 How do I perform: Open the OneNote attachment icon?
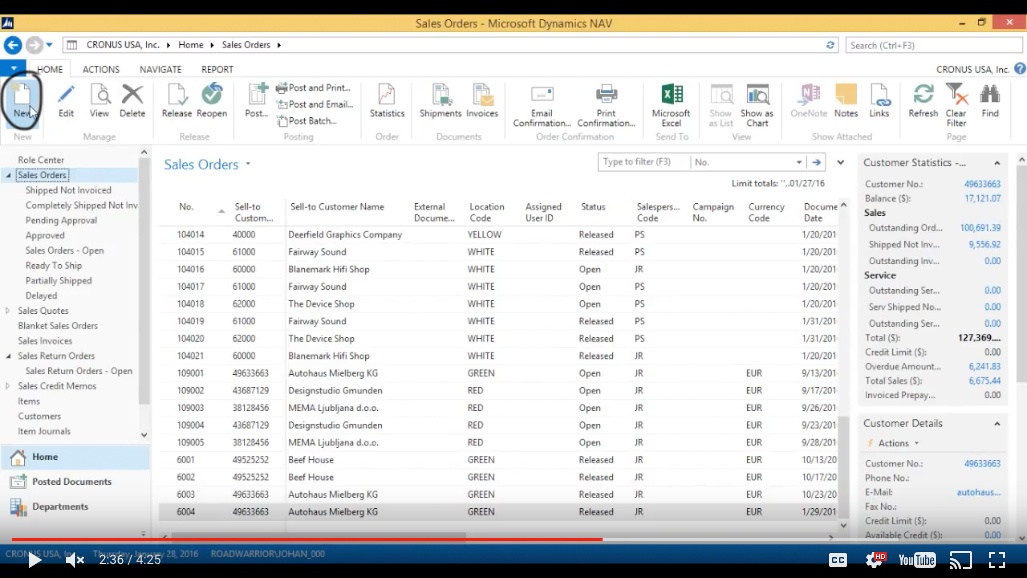click(x=809, y=100)
